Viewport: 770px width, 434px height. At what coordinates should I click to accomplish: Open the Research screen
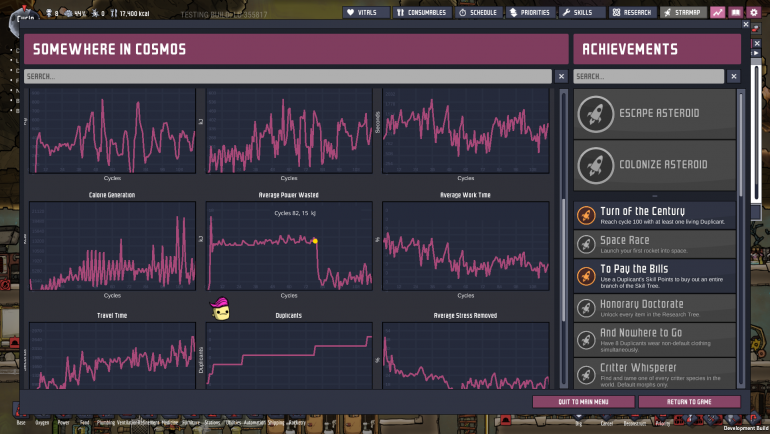click(632, 13)
